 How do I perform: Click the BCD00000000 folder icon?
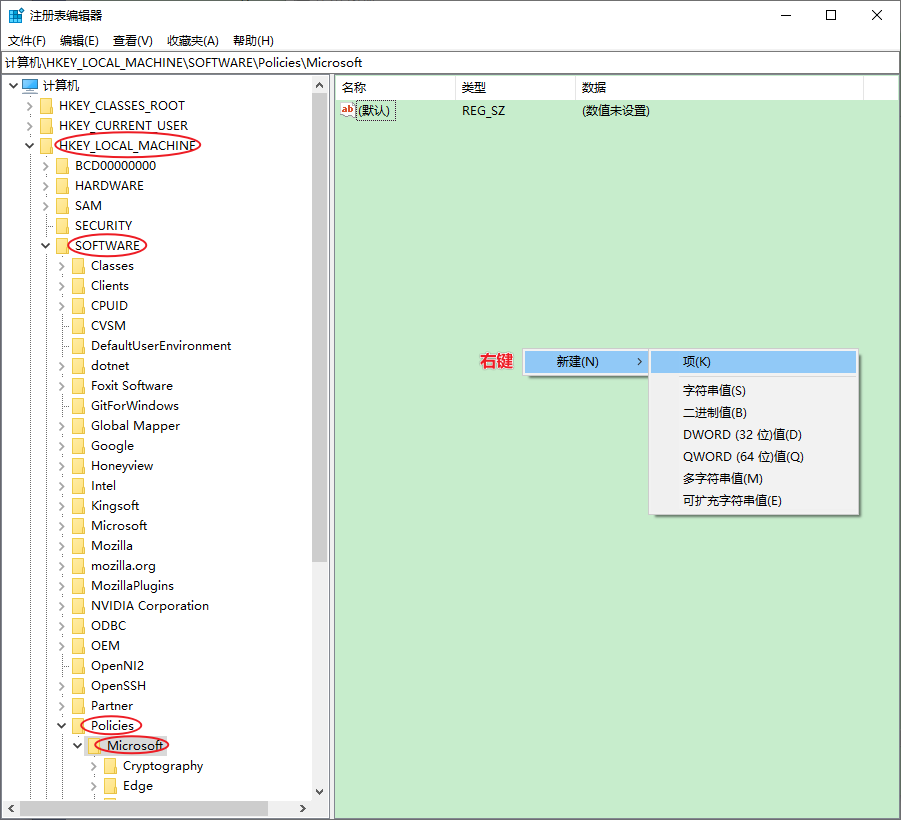click(x=63, y=166)
